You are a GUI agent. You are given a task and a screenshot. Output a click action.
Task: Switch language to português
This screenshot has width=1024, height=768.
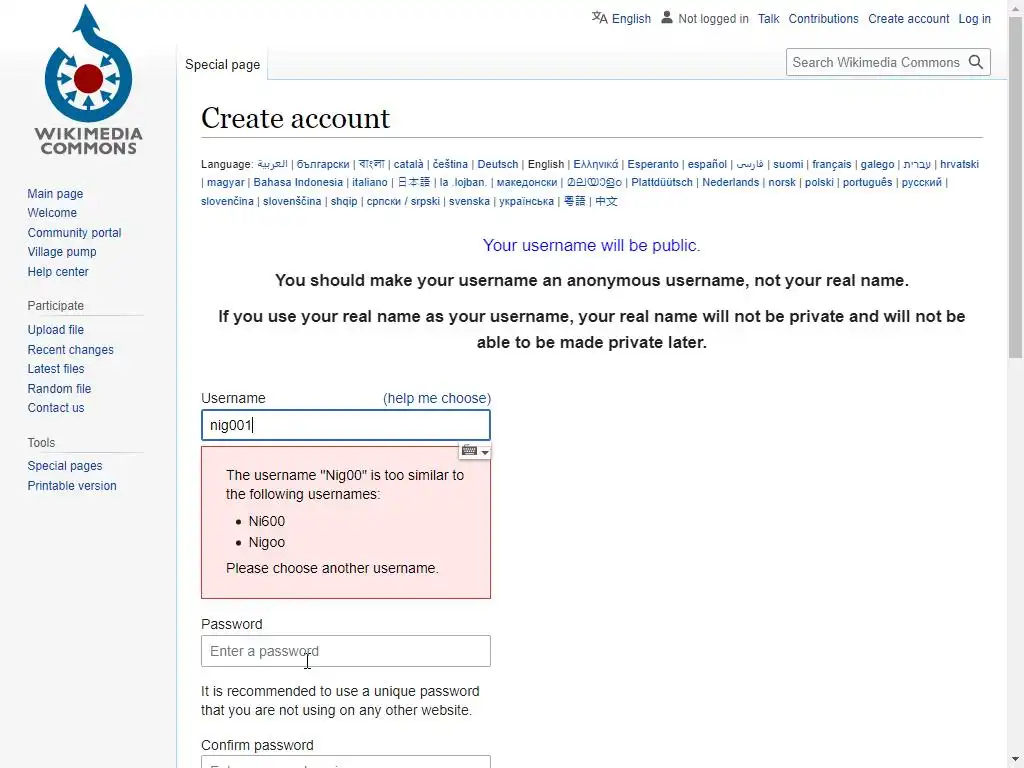click(867, 182)
